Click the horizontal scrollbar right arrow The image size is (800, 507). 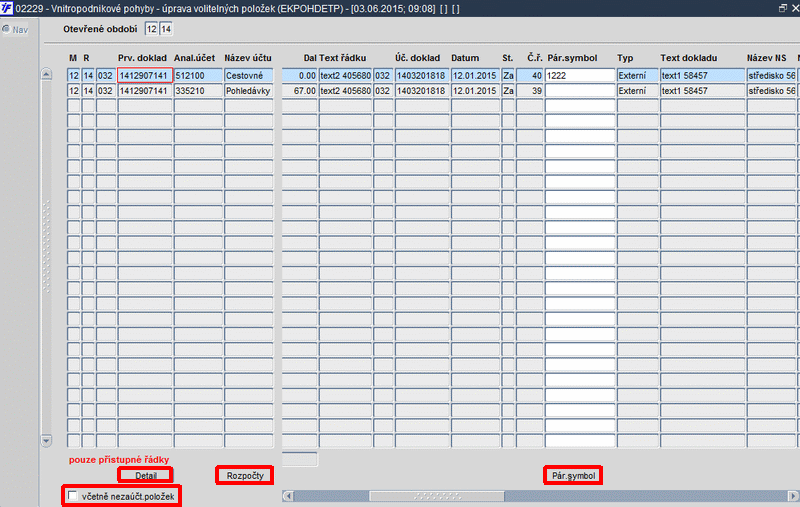[792, 496]
